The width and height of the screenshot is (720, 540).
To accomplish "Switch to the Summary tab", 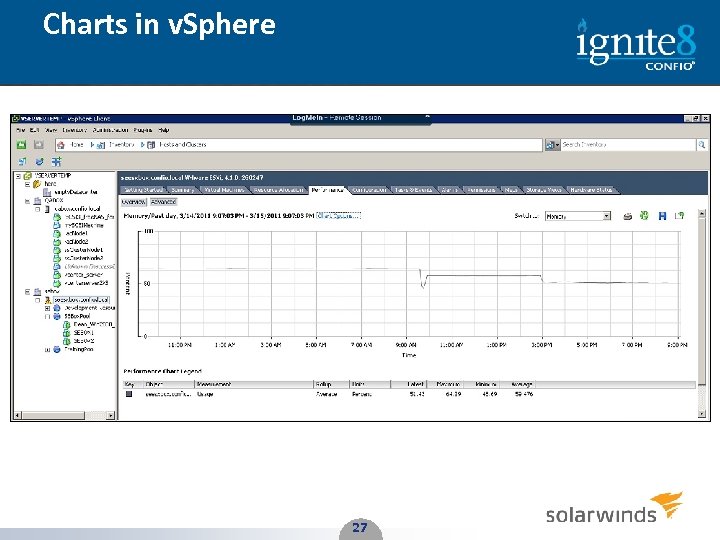I will (183, 190).
